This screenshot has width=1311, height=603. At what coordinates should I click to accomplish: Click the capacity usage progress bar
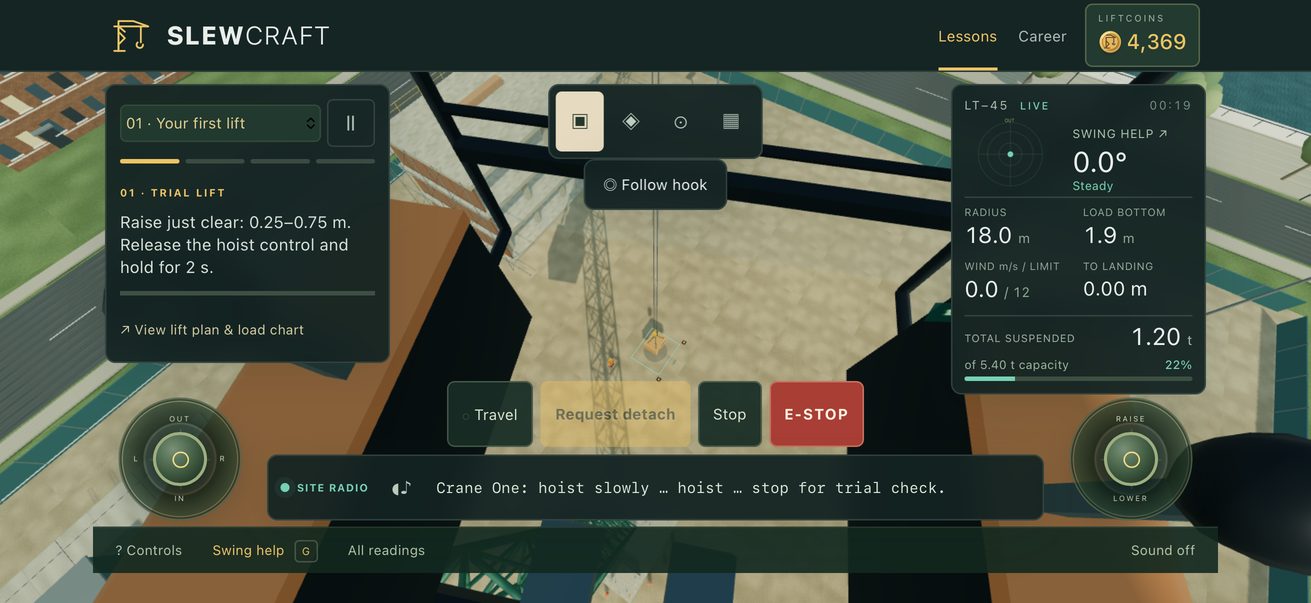click(x=1078, y=379)
